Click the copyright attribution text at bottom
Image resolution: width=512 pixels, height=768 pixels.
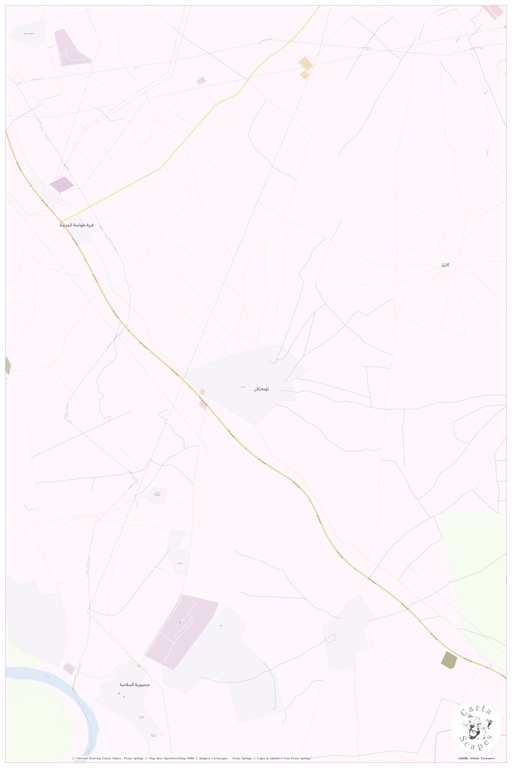pyautogui.click(x=192, y=758)
